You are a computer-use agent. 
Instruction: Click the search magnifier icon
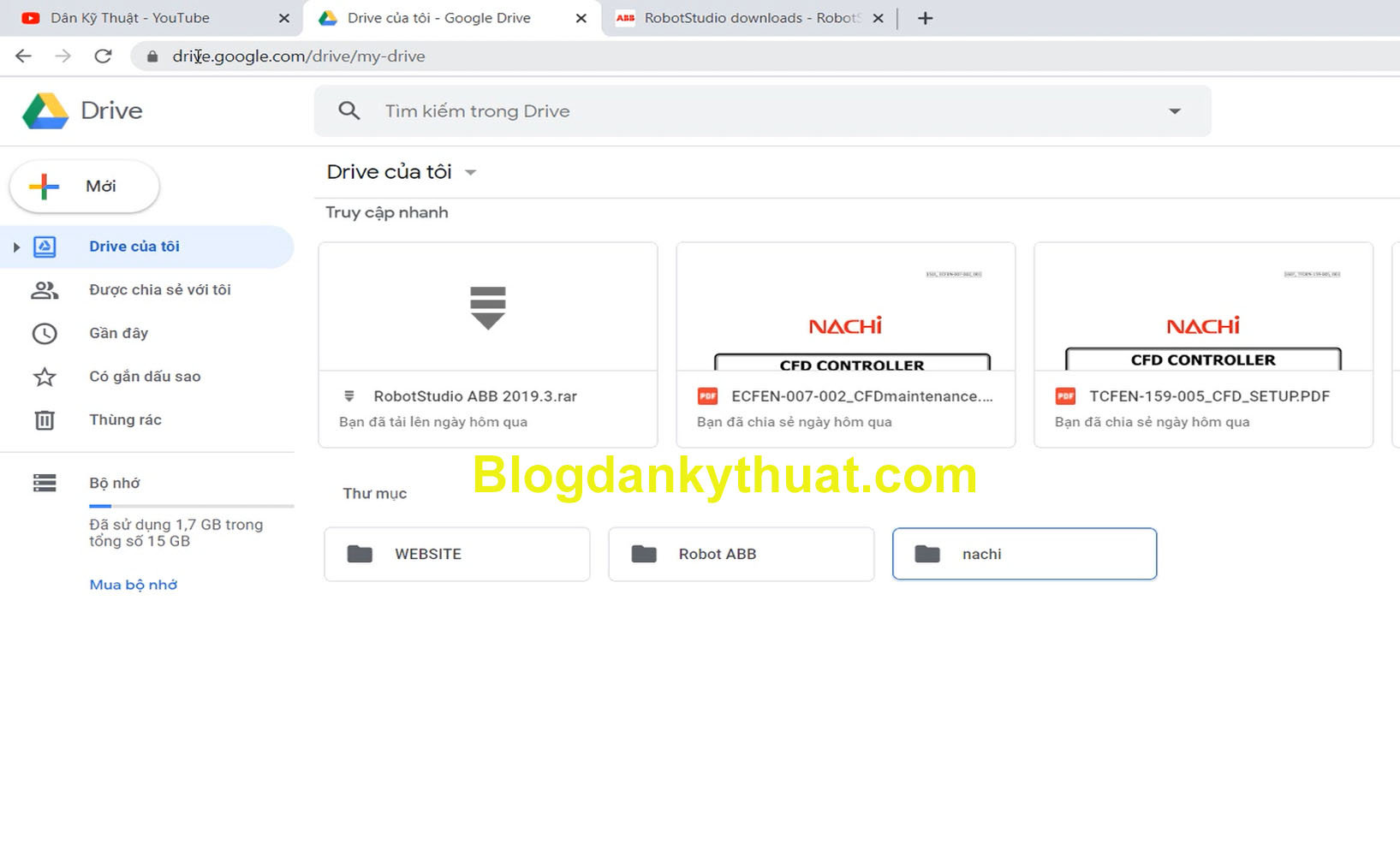pyautogui.click(x=349, y=110)
